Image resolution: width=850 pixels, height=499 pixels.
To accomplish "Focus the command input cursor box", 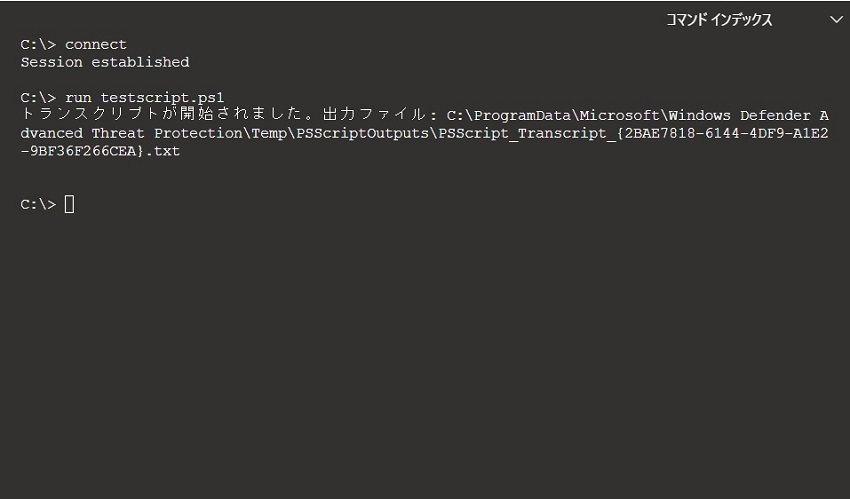I will click(69, 204).
